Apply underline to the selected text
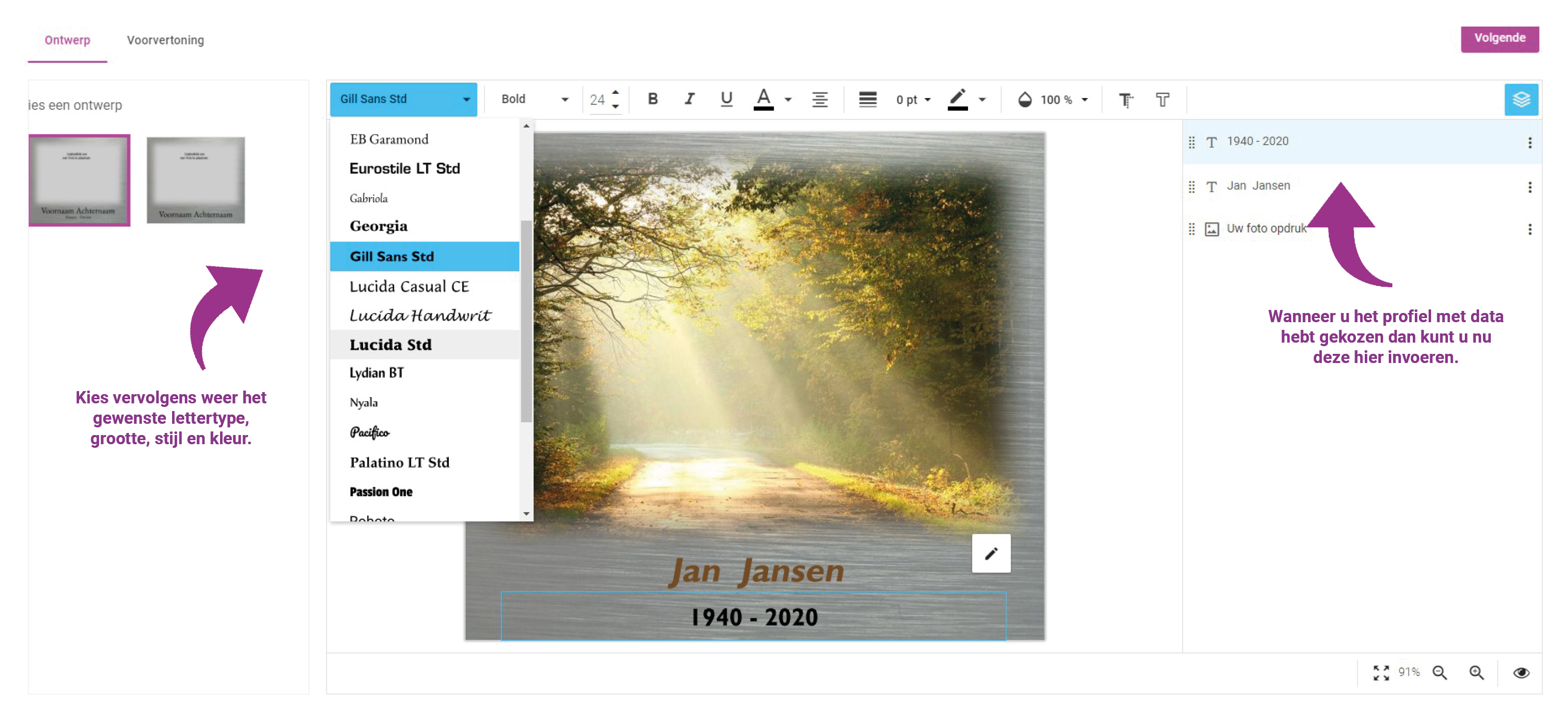The image size is (1568, 724). pos(726,99)
